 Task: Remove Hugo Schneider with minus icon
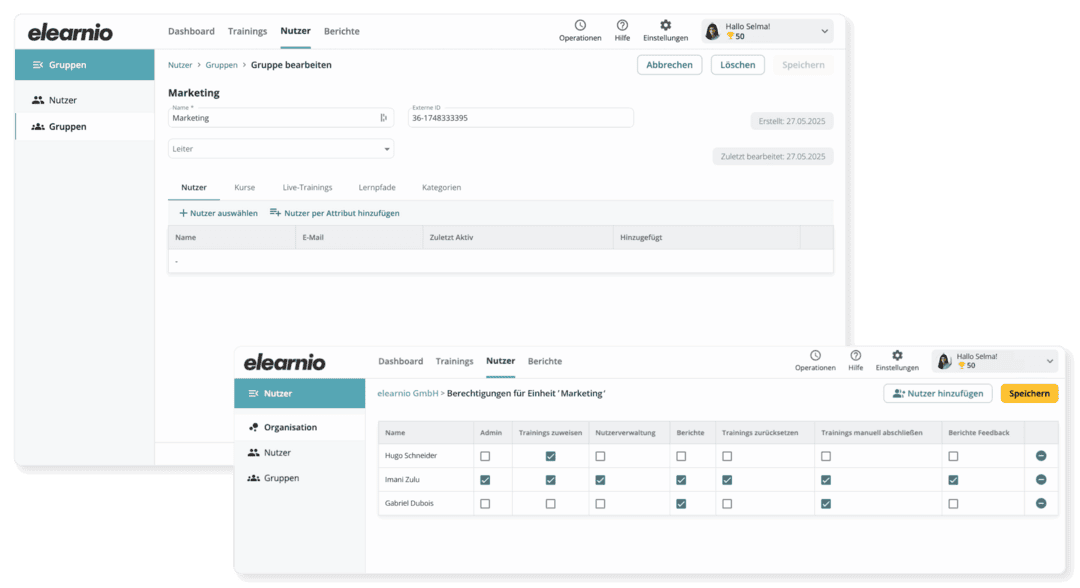[x=1041, y=456]
